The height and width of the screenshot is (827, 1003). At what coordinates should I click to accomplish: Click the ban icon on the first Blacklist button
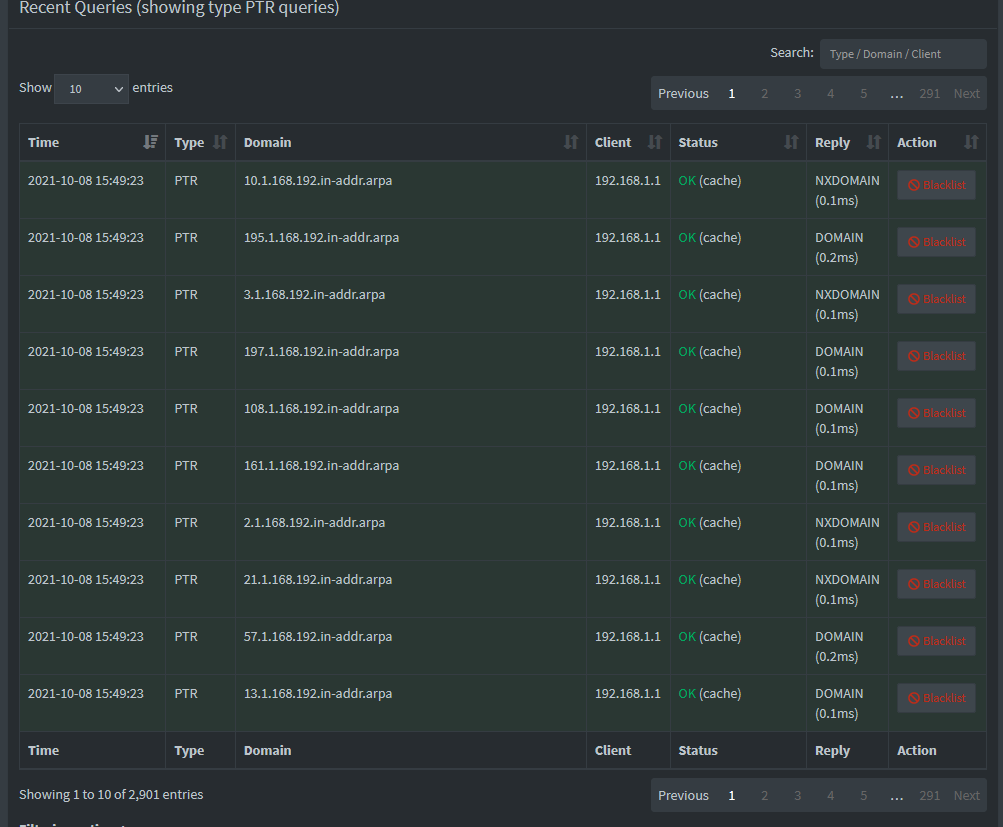[914, 184]
